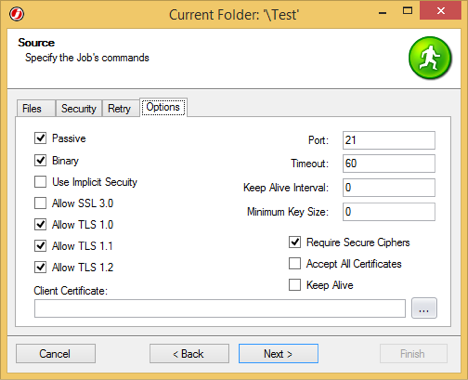Click into the Timeout field

(389, 163)
